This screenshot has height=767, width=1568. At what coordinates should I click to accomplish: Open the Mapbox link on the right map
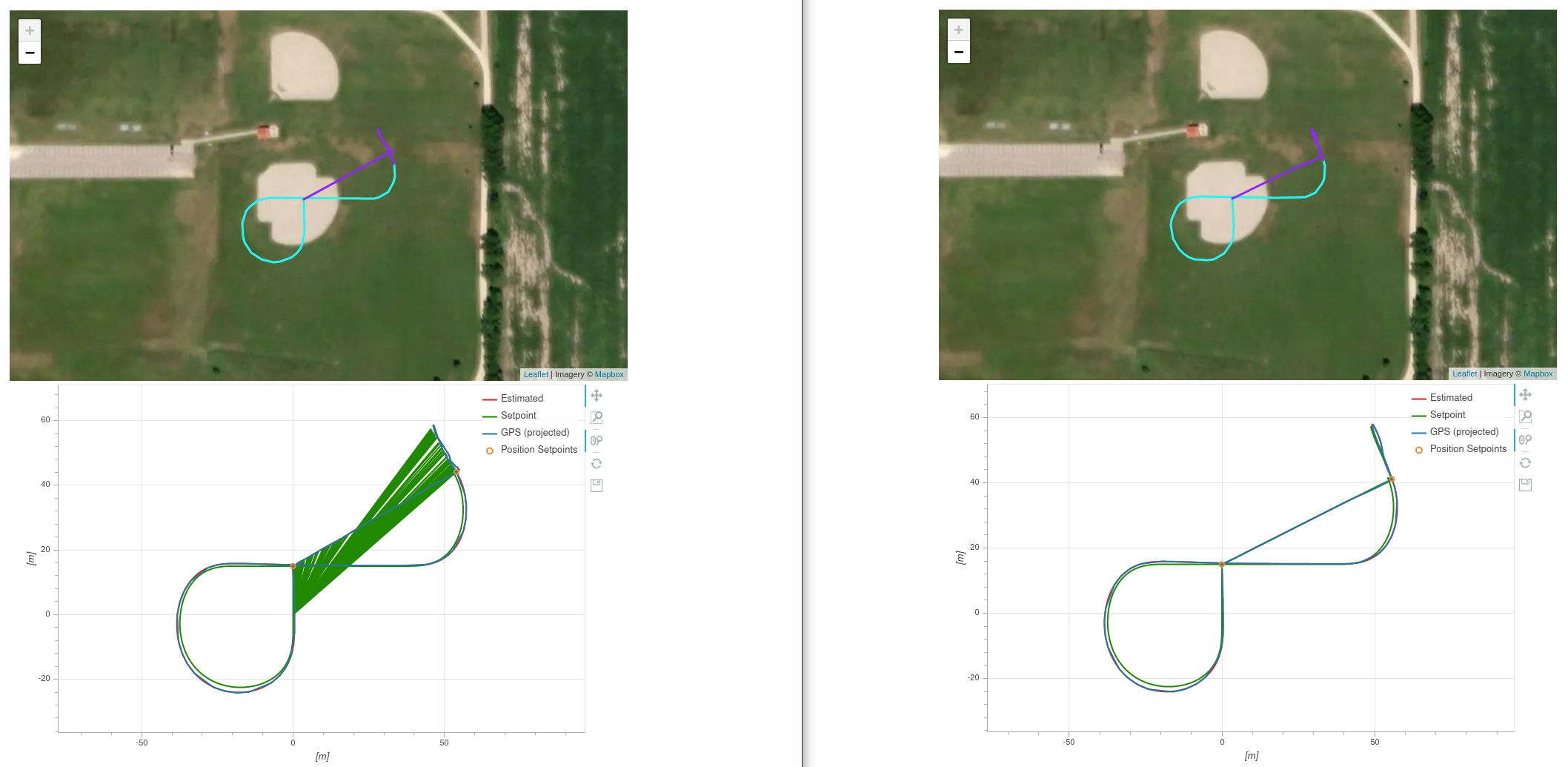[1539, 373]
